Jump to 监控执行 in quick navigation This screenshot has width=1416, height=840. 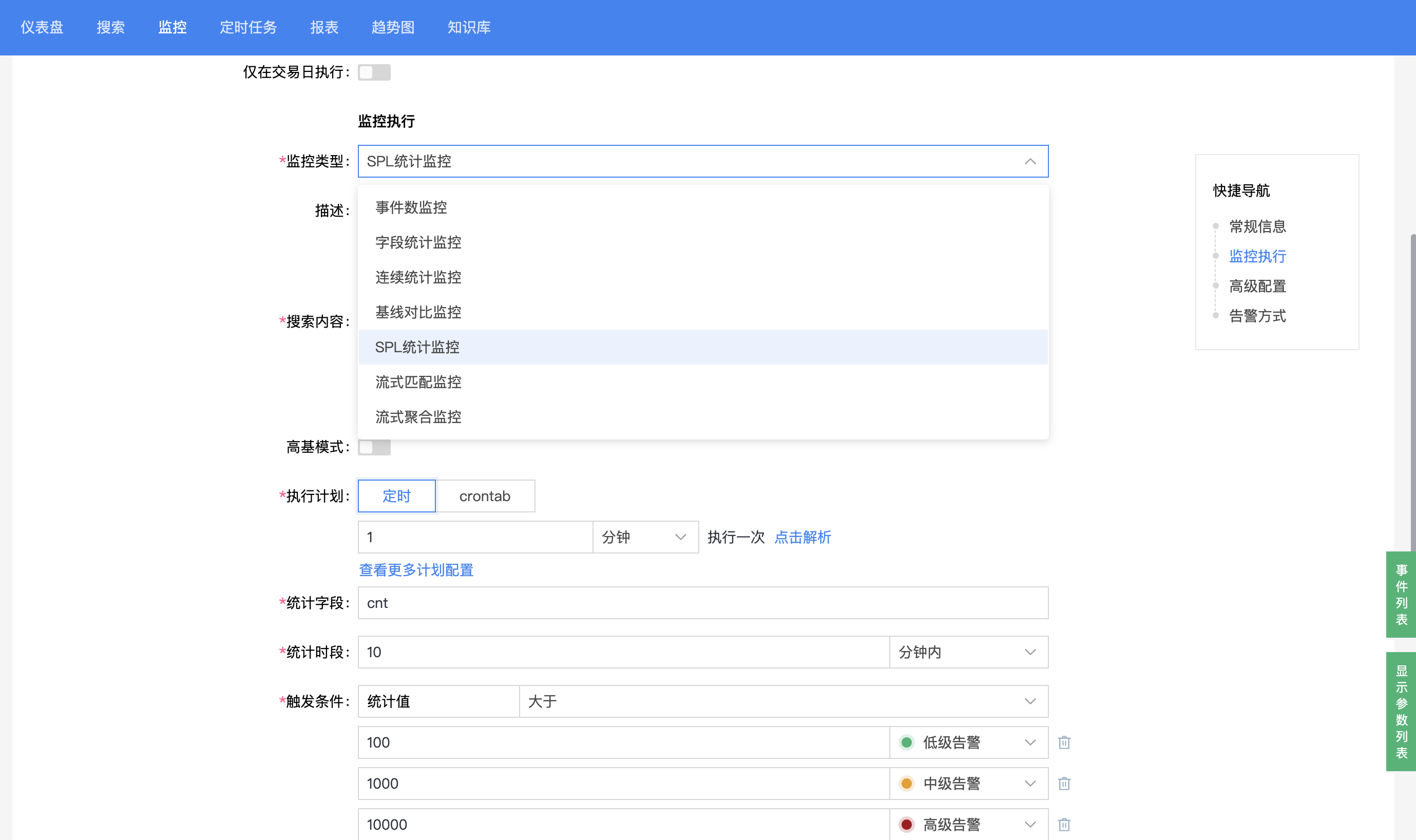click(x=1257, y=256)
